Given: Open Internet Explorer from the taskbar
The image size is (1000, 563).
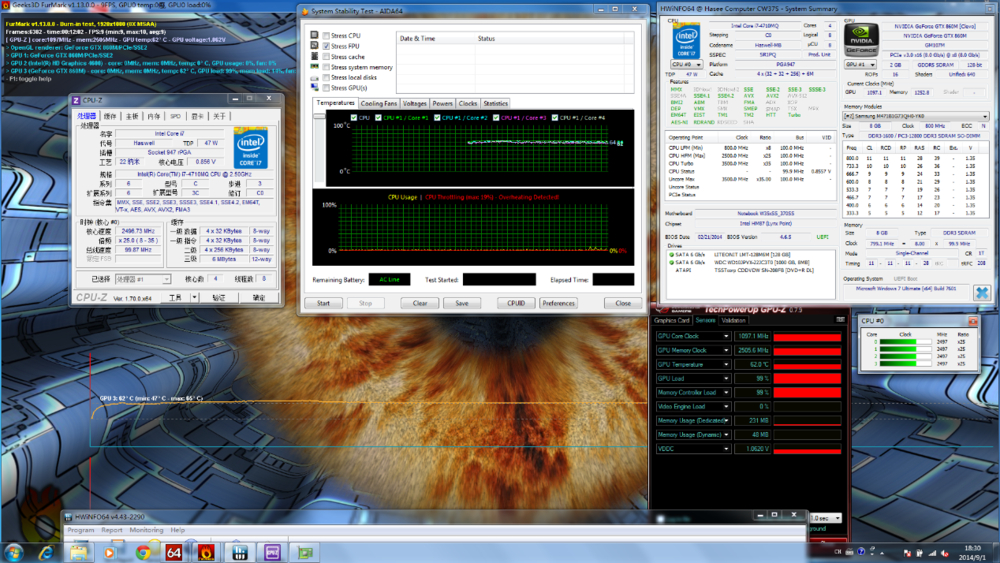Looking at the screenshot, I should click(x=47, y=551).
